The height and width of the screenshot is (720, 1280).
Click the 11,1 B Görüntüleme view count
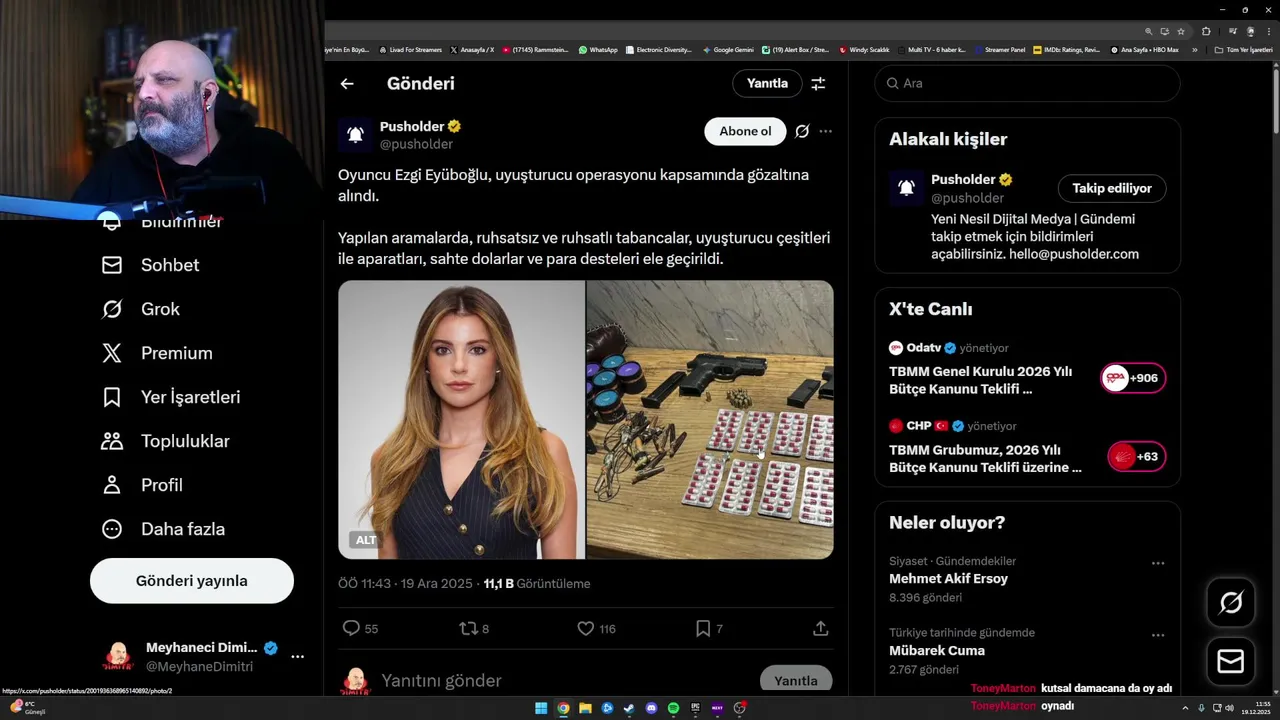(537, 584)
